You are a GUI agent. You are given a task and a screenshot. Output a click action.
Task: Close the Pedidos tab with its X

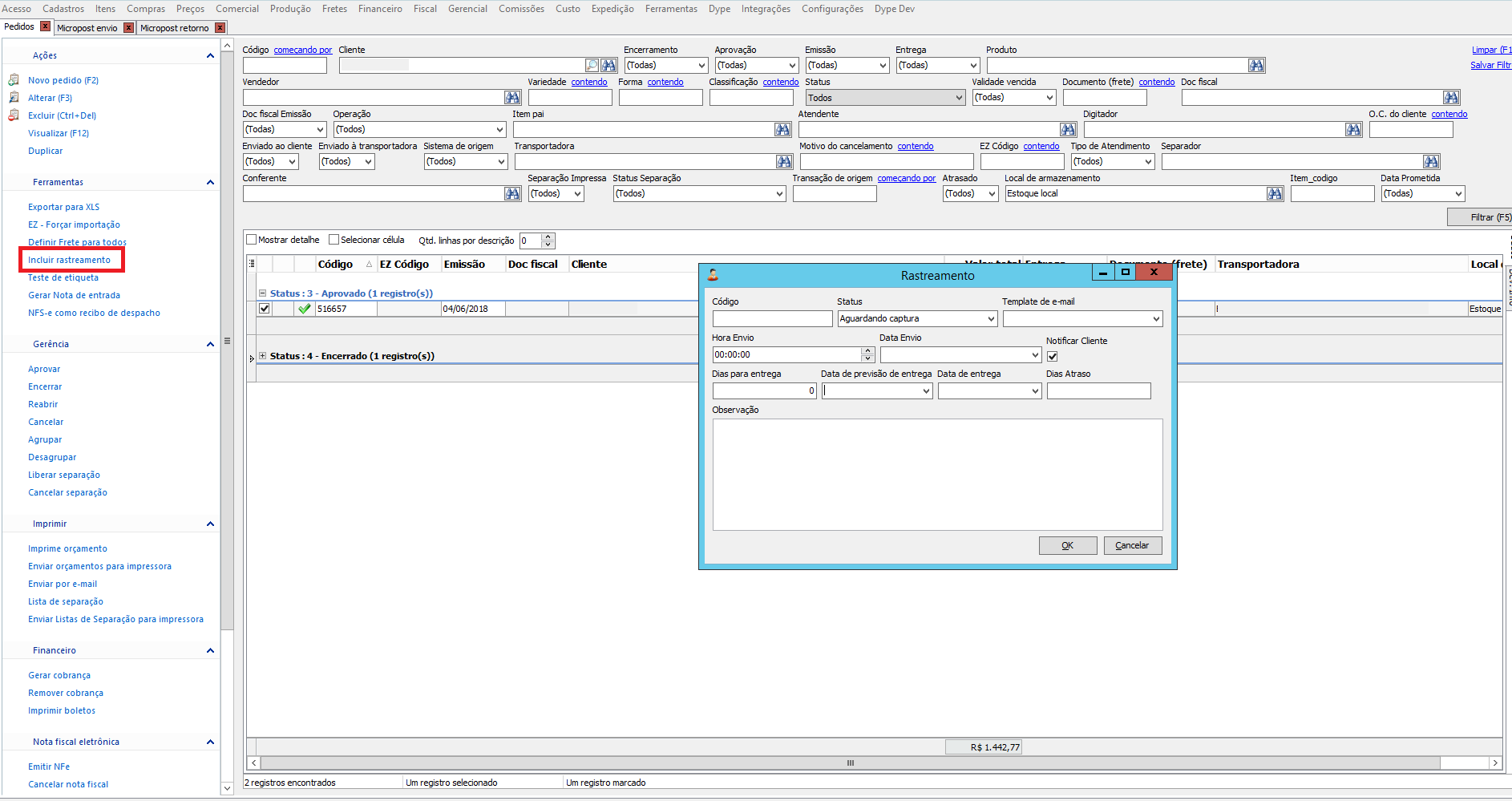click(x=46, y=26)
